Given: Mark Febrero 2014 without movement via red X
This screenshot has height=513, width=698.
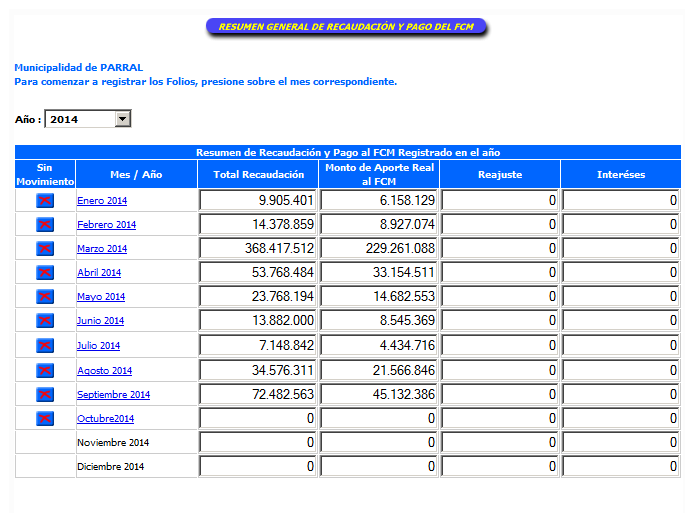Looking at the screenshot, I should coord(45,224).
